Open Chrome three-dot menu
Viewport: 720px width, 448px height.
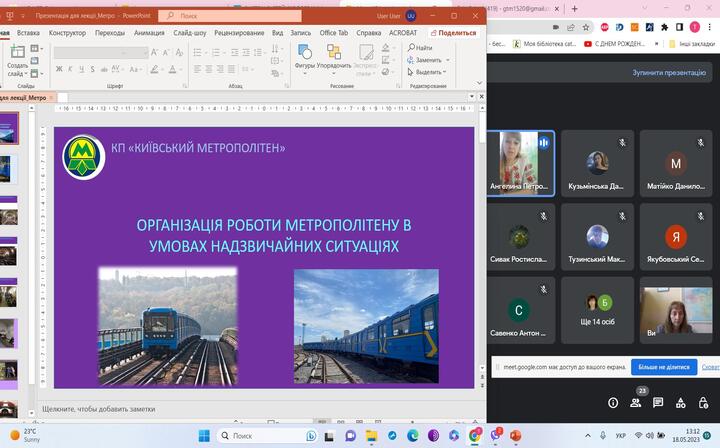pos(708,28)
